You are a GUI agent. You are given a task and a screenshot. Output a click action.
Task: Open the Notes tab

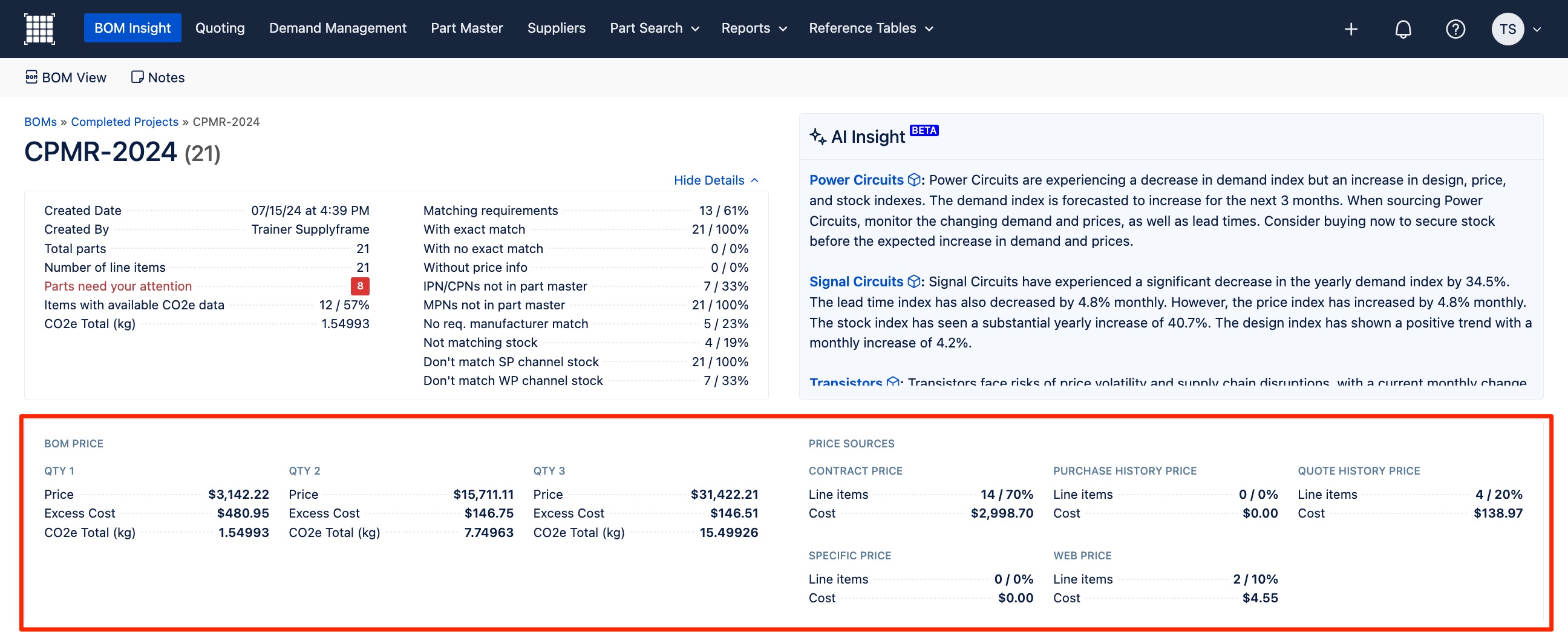pyautogui.click(x=158, y=77)
